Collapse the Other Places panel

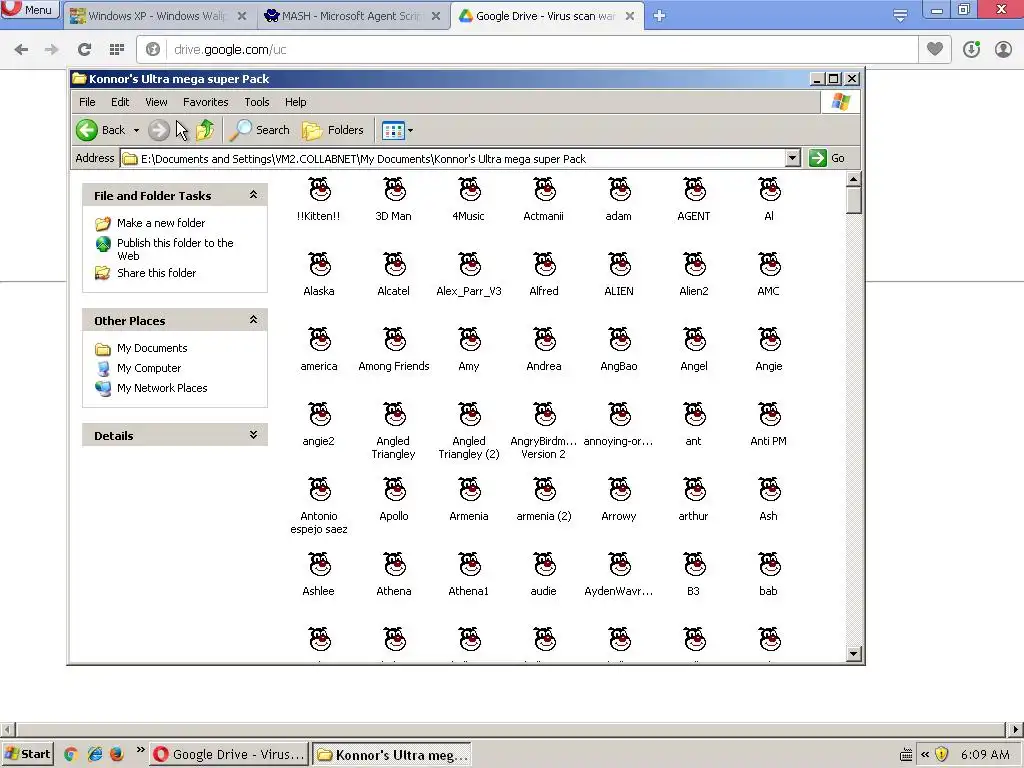(253, 320)
